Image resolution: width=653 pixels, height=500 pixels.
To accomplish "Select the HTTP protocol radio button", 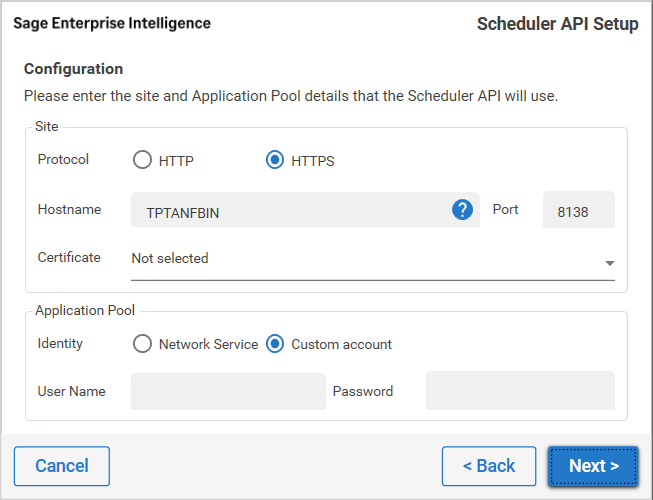I will click(x=143, y=160).
